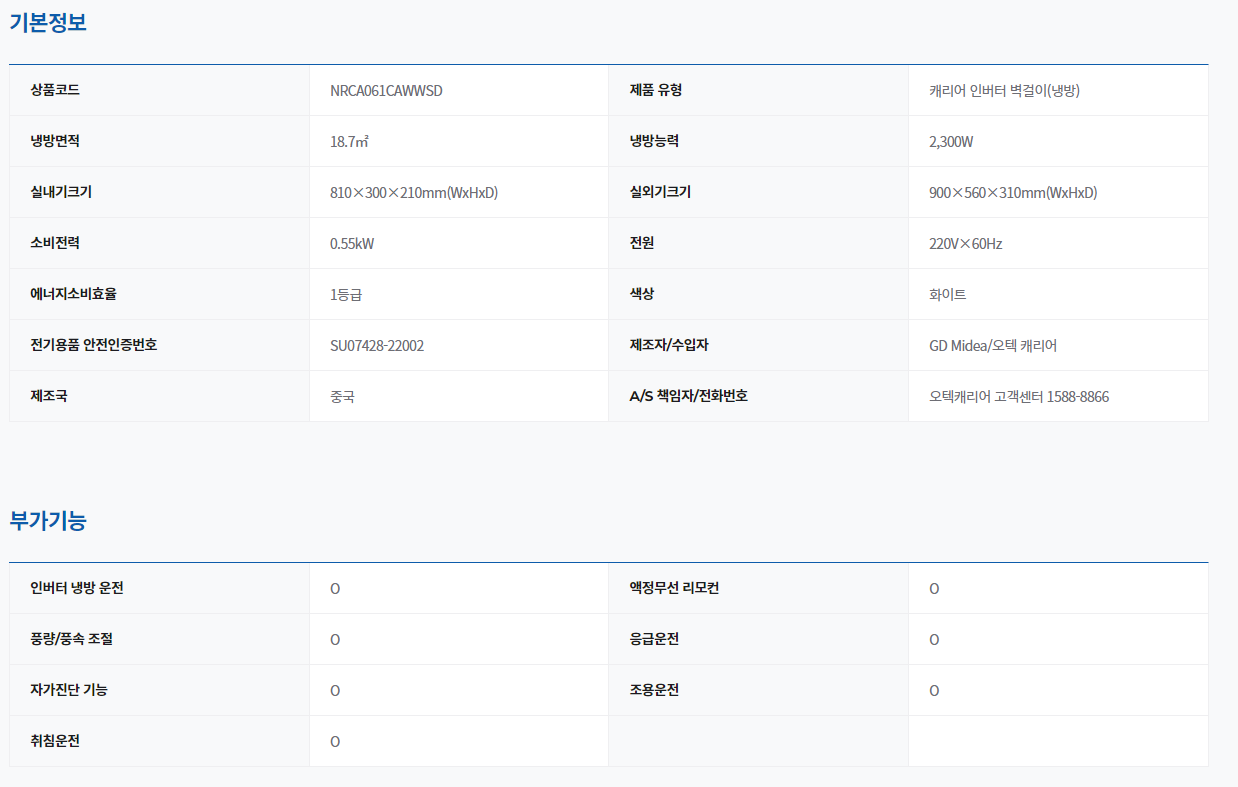This screenshot has width=1238, height=787.
Task: Click the color value 화이트
Action: coord(947,295)
